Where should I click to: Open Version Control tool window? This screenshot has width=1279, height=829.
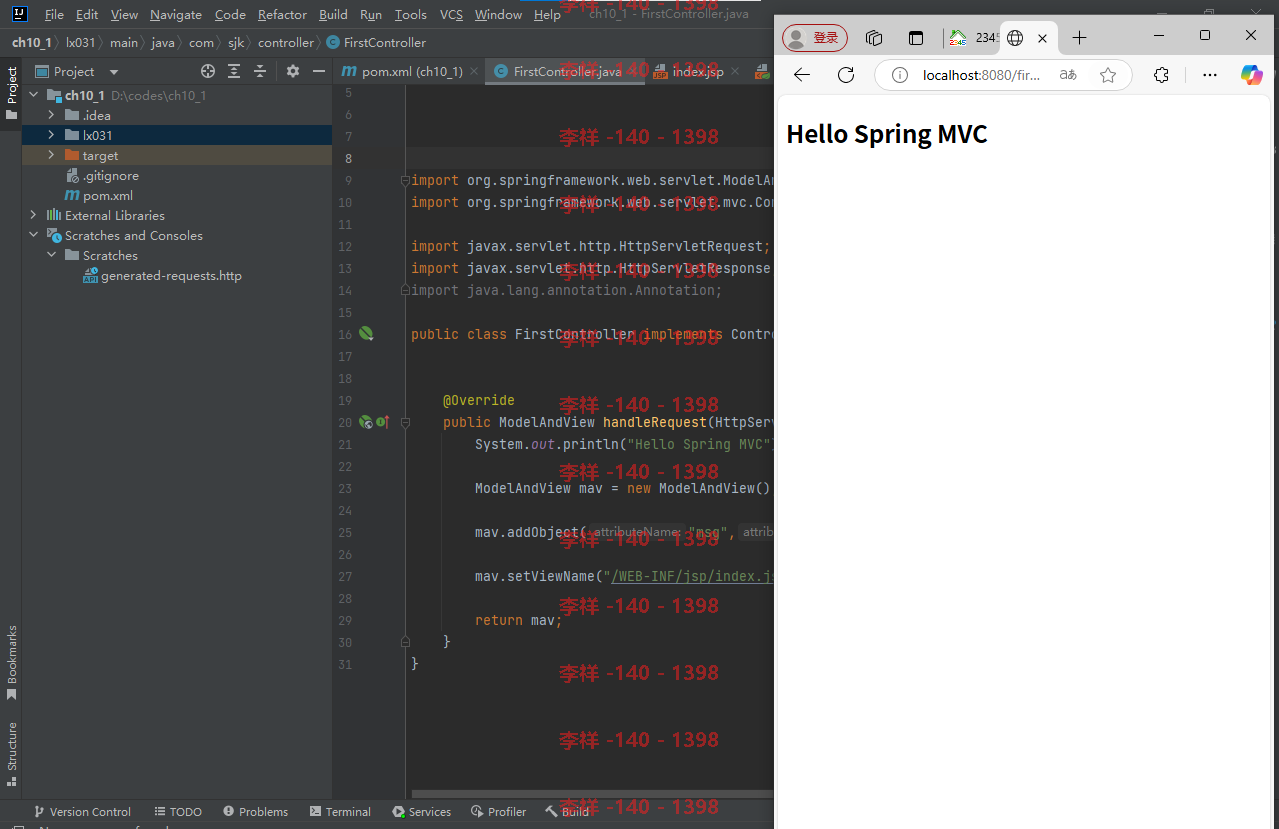click(82, 812)
